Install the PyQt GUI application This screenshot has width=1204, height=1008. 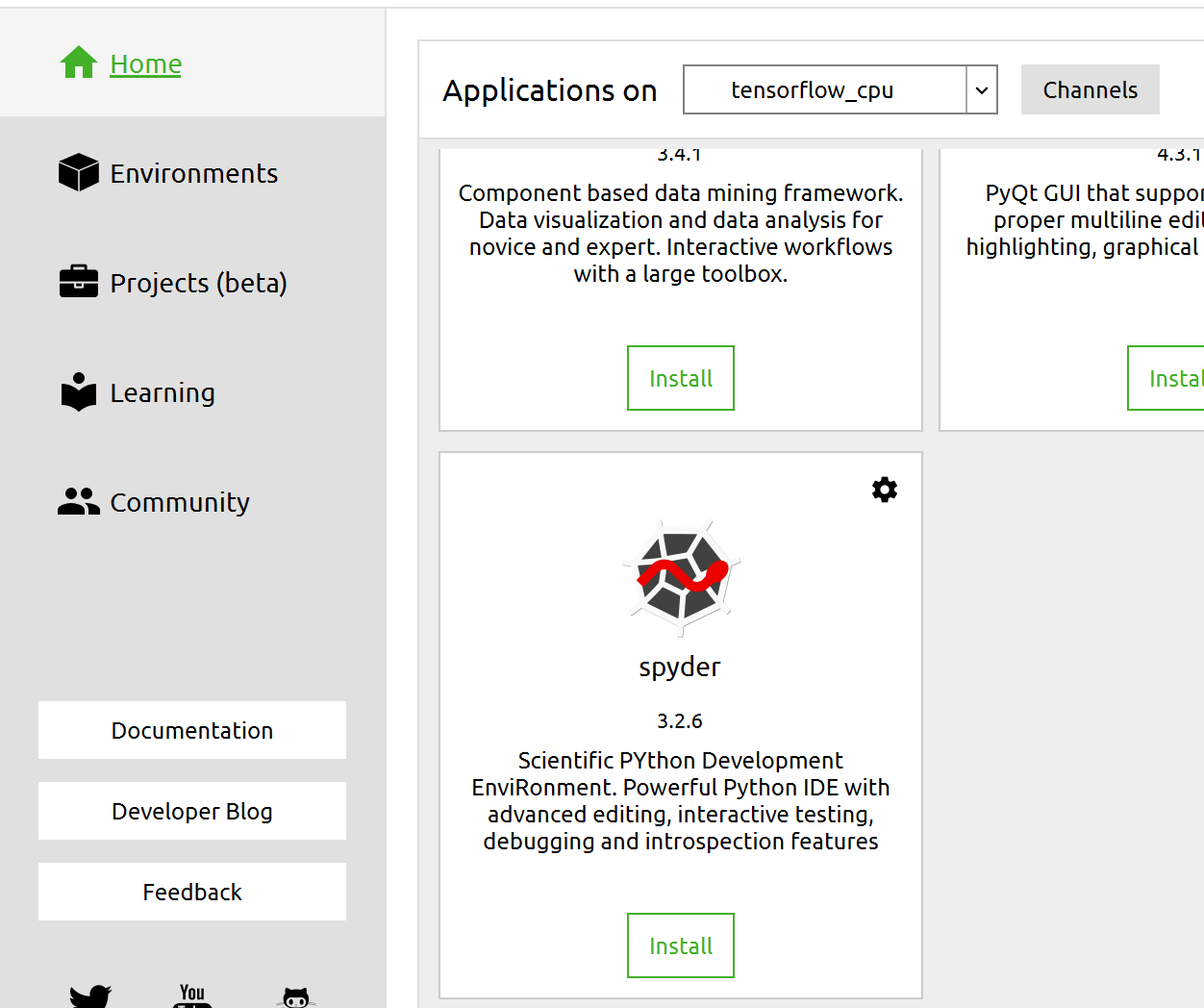tap(1166, 378)
